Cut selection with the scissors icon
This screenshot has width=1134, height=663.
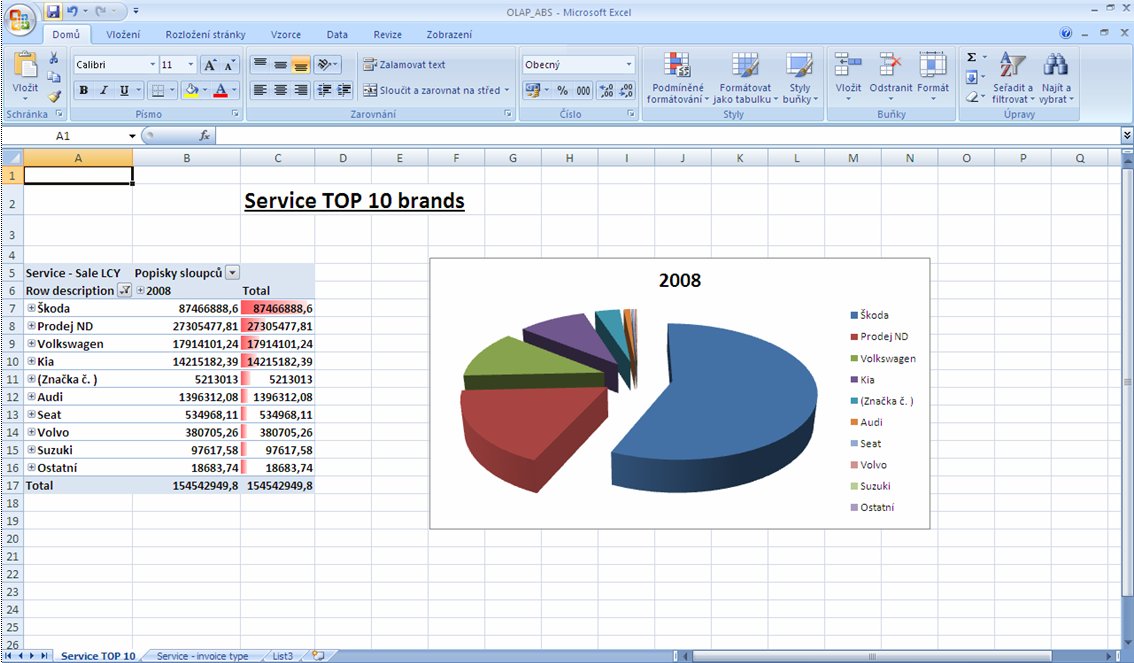[x=54, y=58]
